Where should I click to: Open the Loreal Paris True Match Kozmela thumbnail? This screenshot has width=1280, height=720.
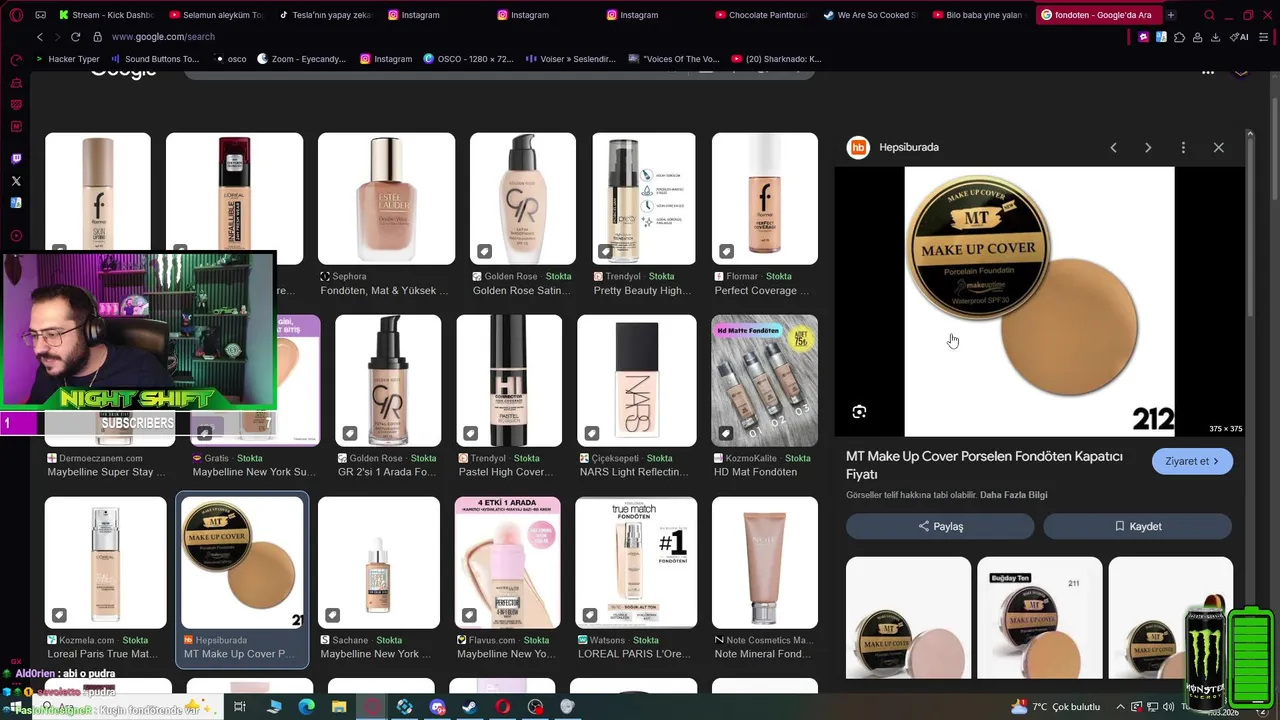click(x=105, y=562)
